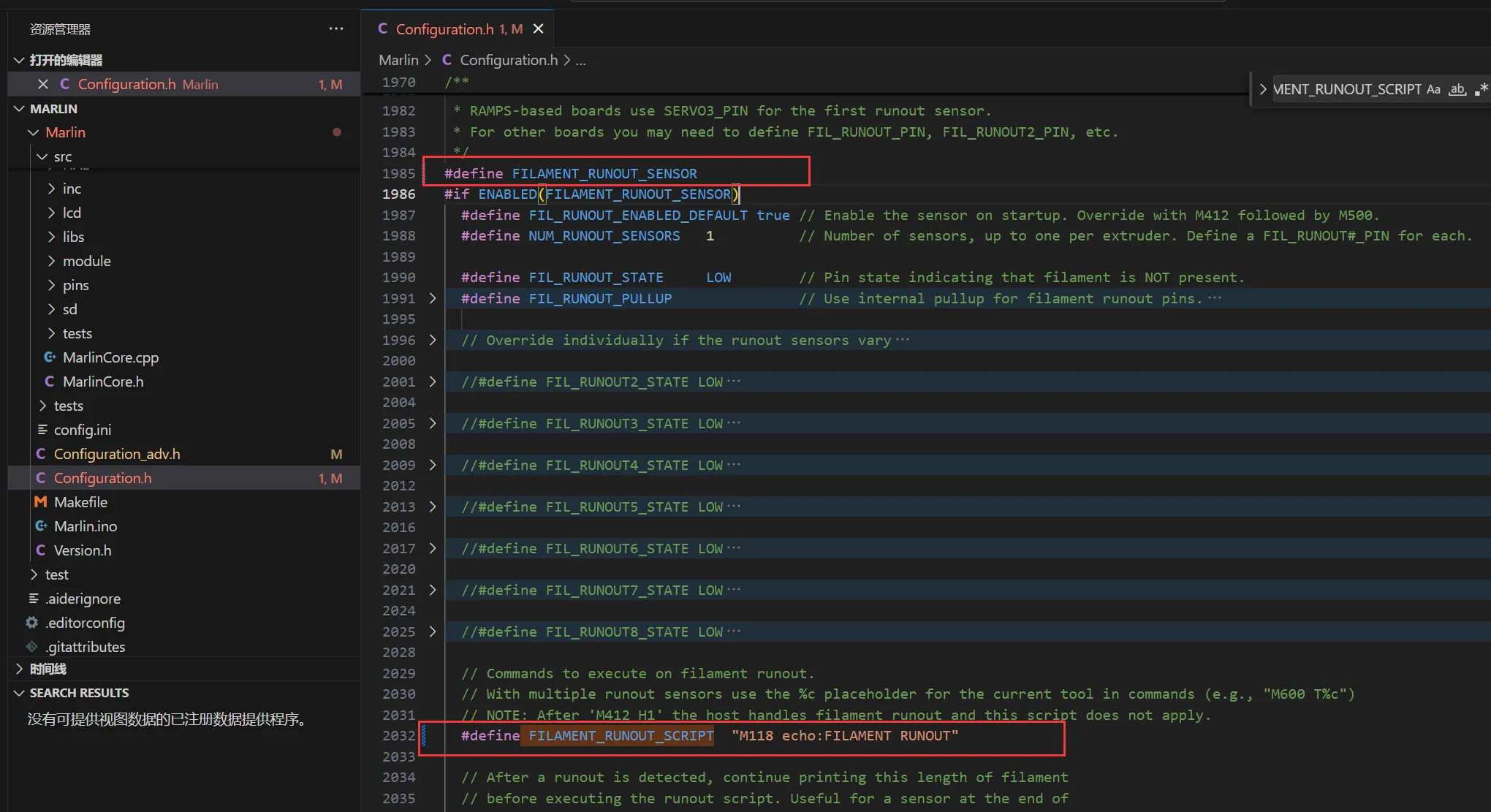
Task: Unfold code at line 1991 FIL_RUNOUT_PULLUP
Action: [x=433, y=298]
